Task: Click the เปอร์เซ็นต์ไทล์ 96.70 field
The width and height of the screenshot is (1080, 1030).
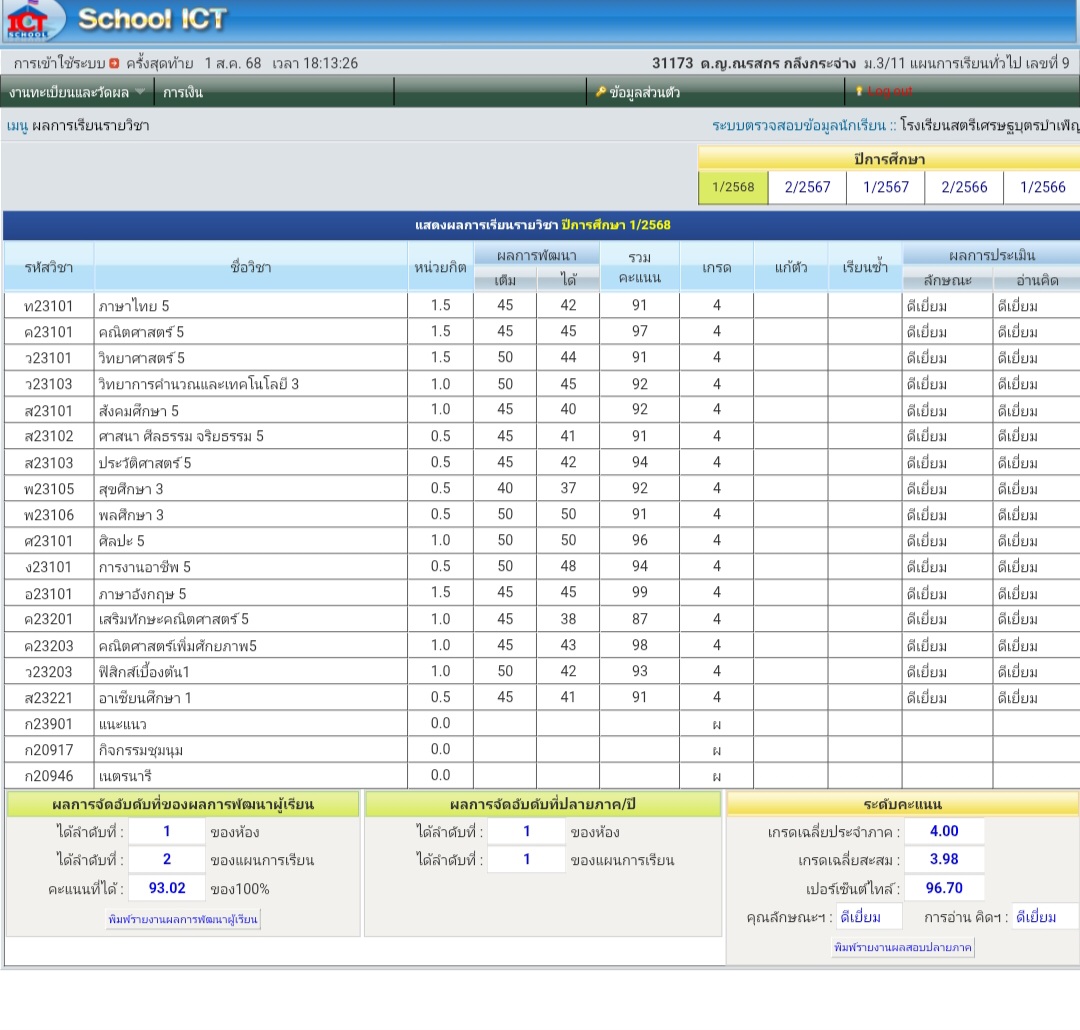Action: tap(944, 887)
